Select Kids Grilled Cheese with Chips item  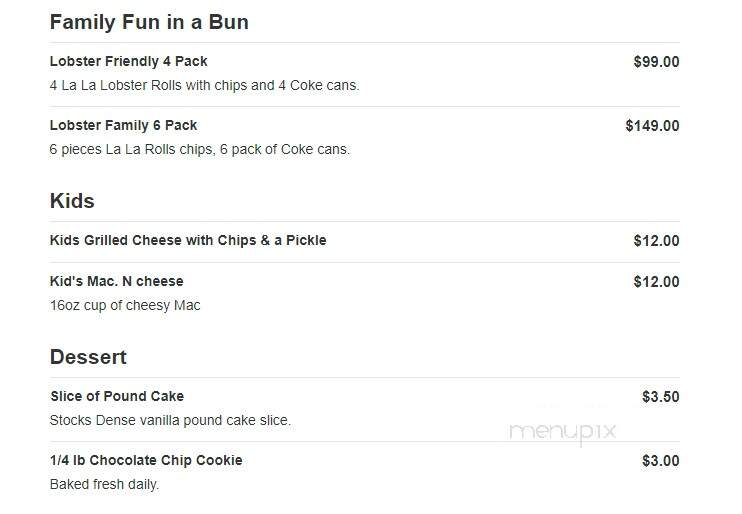tap(188, 240)
